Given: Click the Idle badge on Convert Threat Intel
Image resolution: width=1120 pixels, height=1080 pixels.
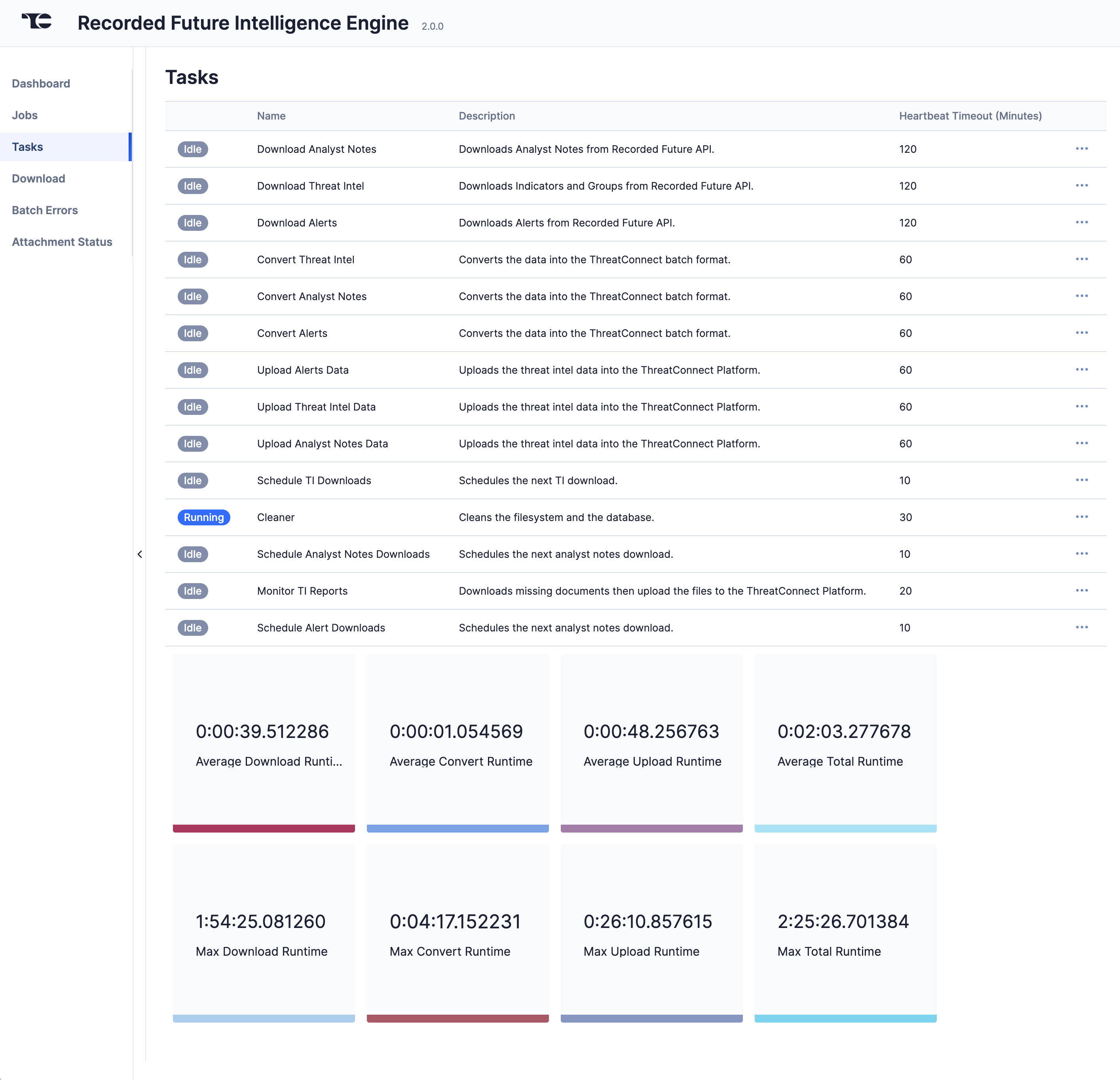Looking at the screenshot, I should [193, 260].
